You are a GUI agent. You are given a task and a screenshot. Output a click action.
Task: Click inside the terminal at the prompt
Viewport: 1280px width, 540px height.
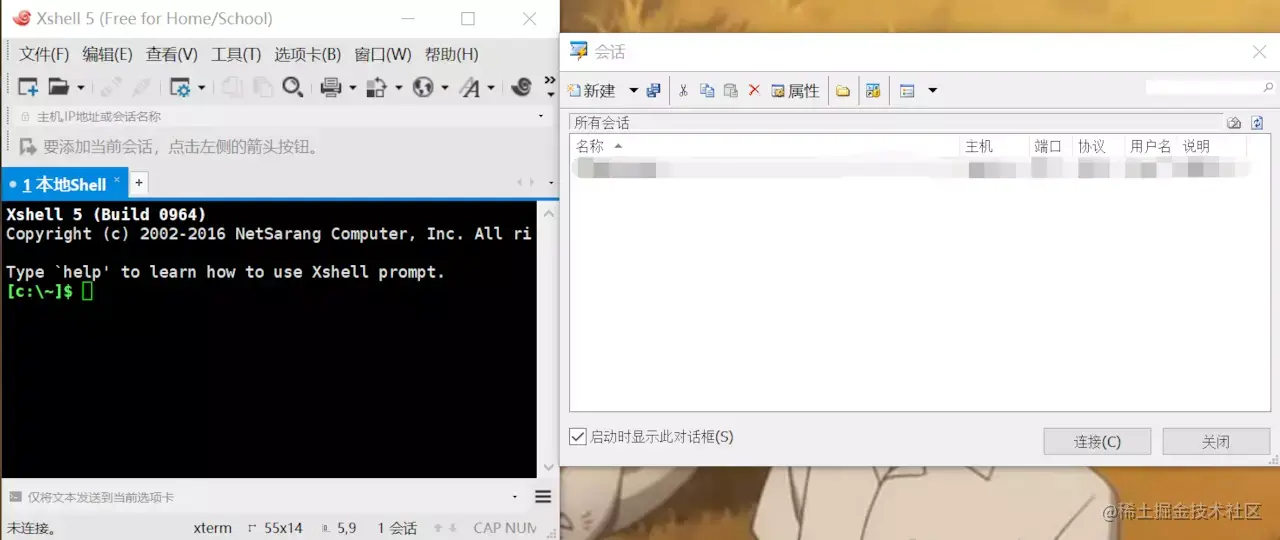(x=87, y=291)
